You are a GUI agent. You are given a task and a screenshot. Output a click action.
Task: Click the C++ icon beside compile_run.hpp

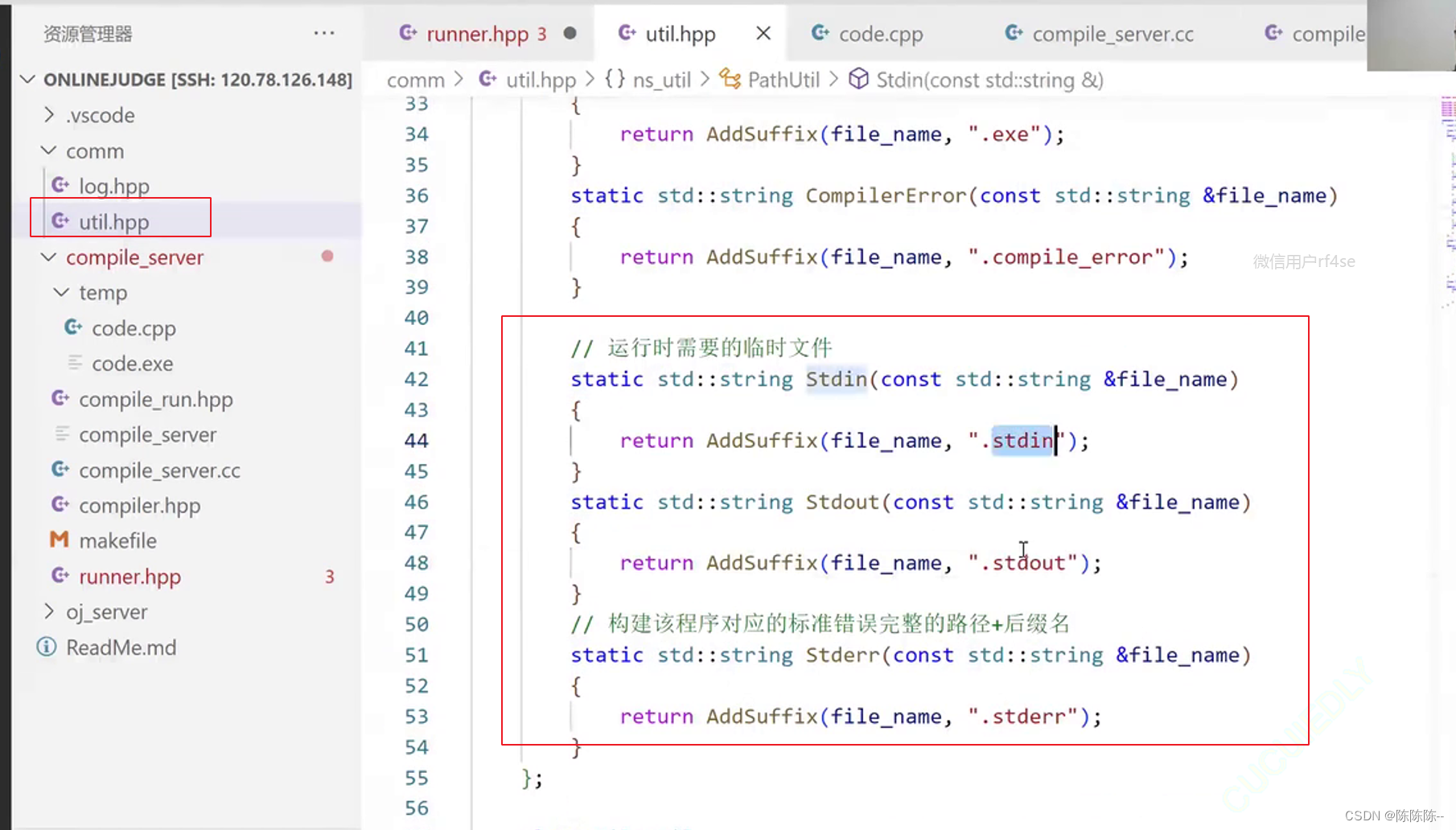click(x=60, y=398)
